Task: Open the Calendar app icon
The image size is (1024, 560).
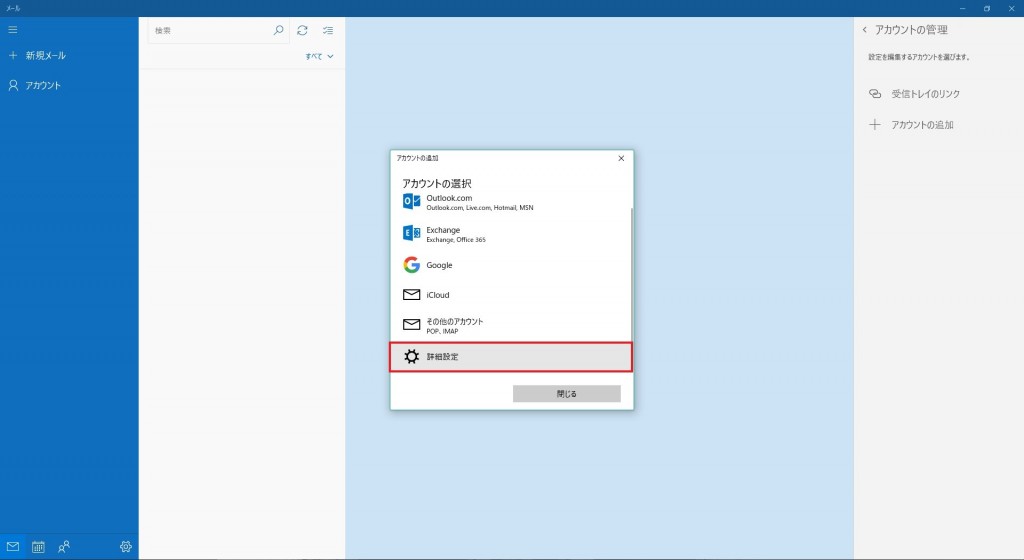Action: coord(38,546)
